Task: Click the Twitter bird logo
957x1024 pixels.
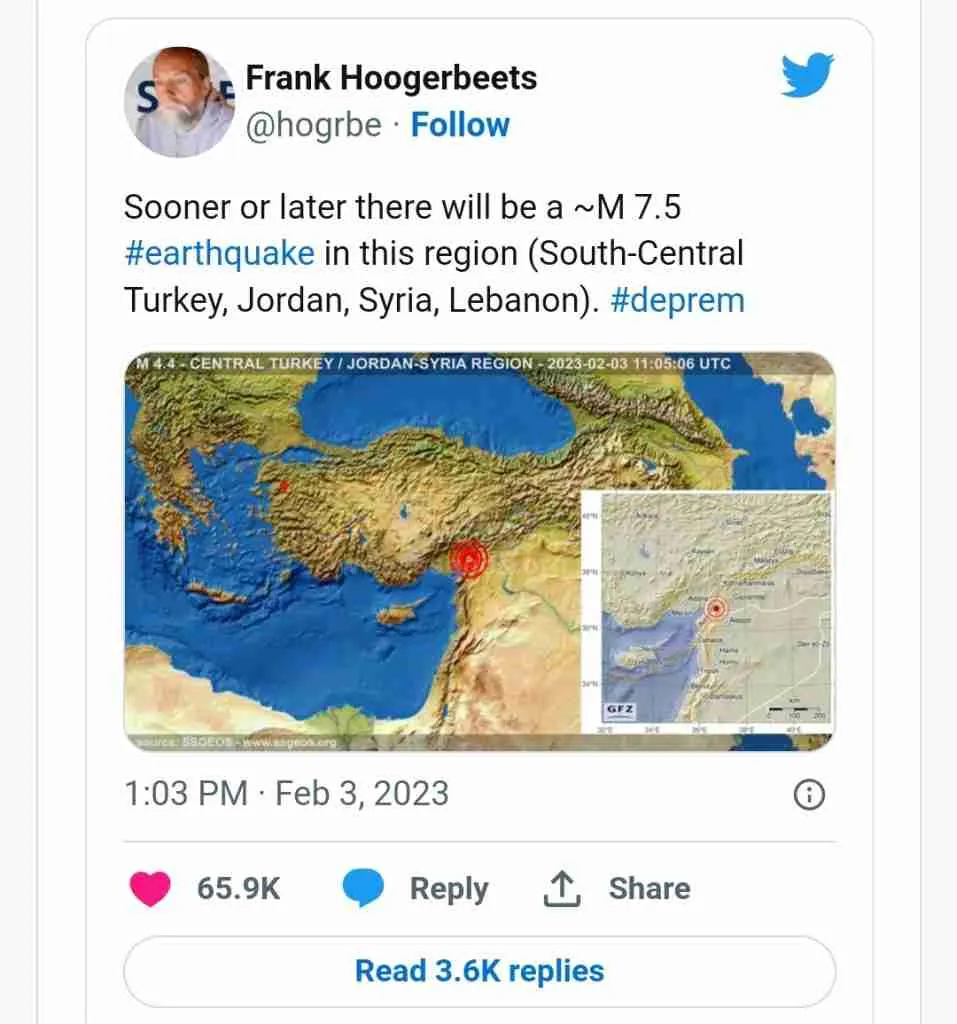Action: tap(807, 76)
